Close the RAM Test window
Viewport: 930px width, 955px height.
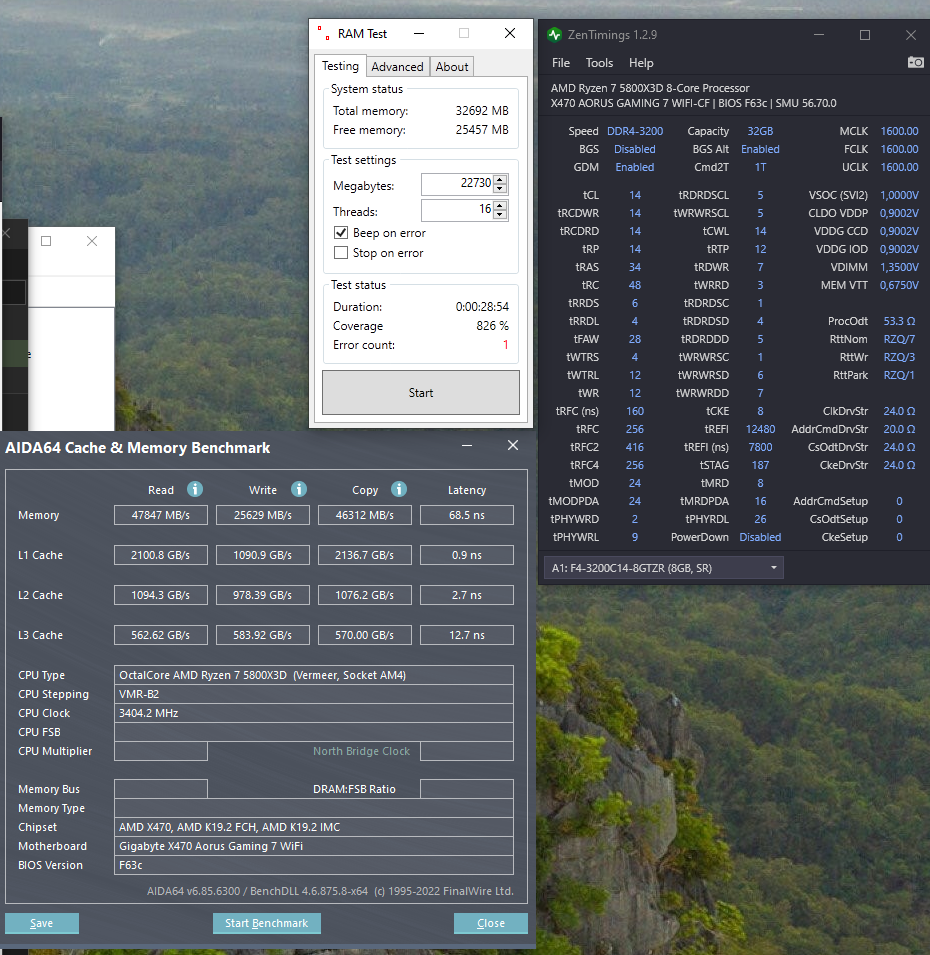(x=510, y=33)
